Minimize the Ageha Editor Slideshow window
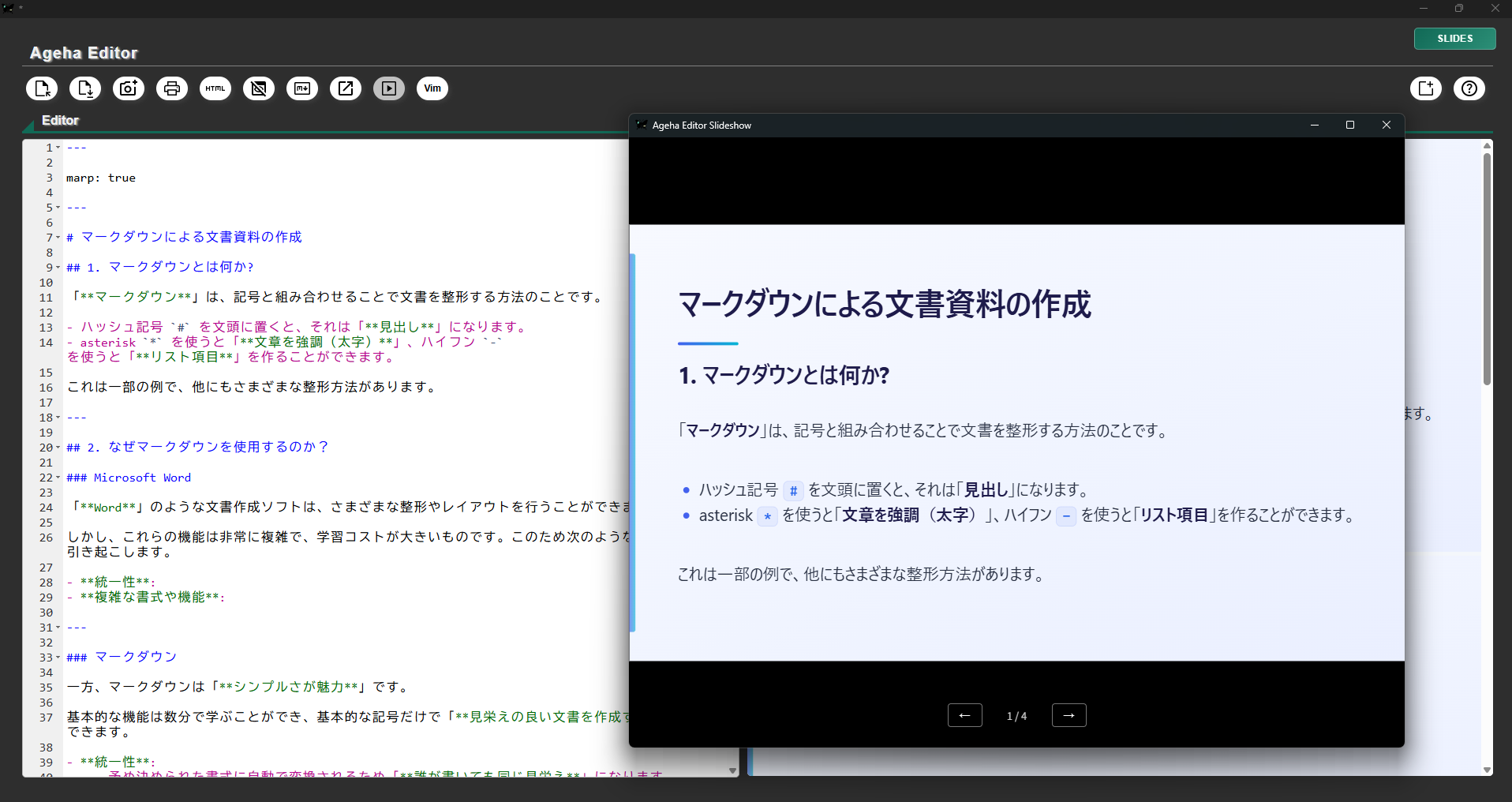 click(x=1315, y=125)
